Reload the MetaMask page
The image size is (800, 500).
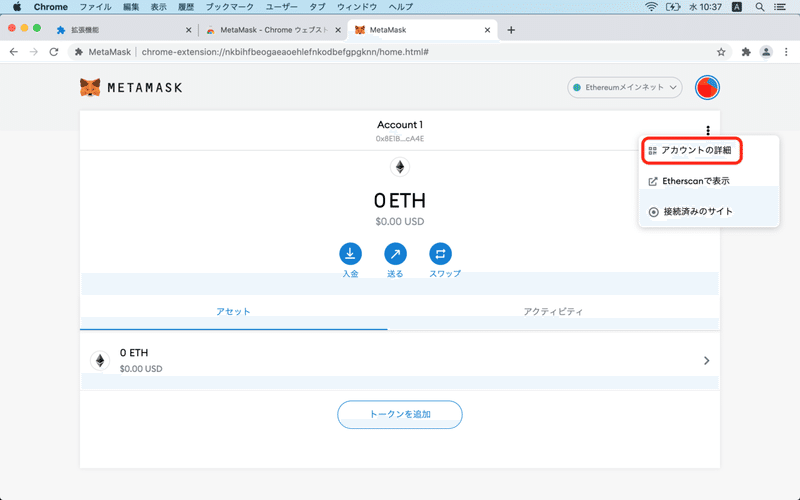pyautogui.click(x=54, y=52)
